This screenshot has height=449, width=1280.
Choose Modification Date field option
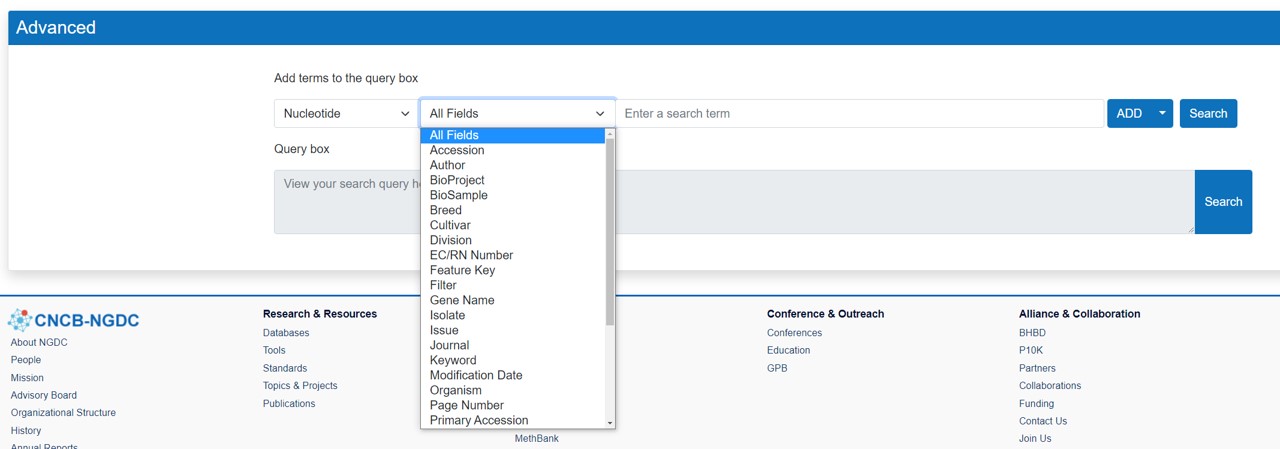click(476, 375)
